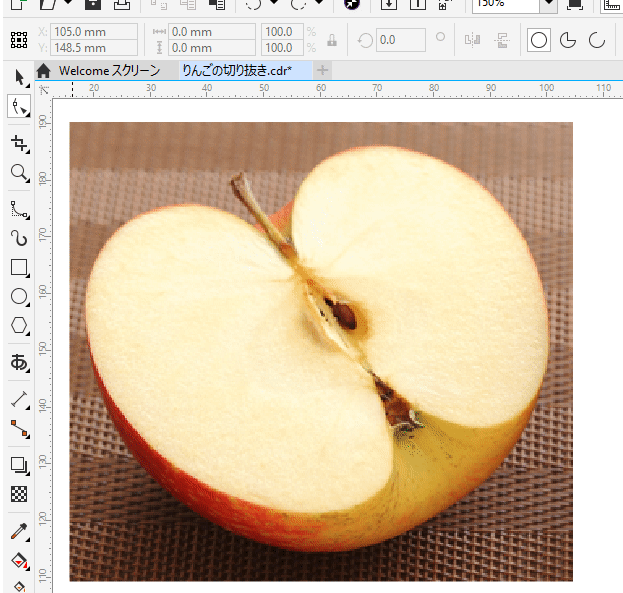Click the Paste clipboard icon

[x=217, y=4]
